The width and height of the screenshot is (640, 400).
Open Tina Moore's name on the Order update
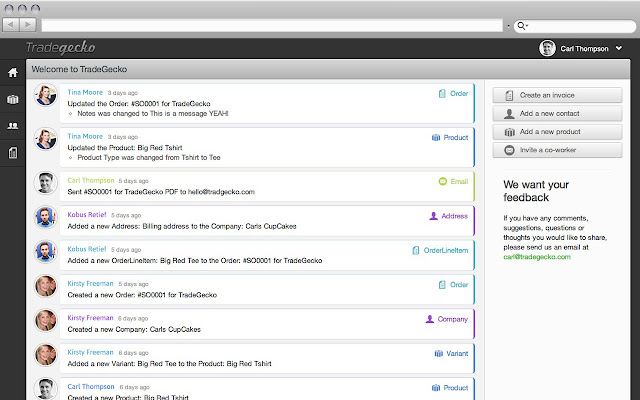coord(85,92)
